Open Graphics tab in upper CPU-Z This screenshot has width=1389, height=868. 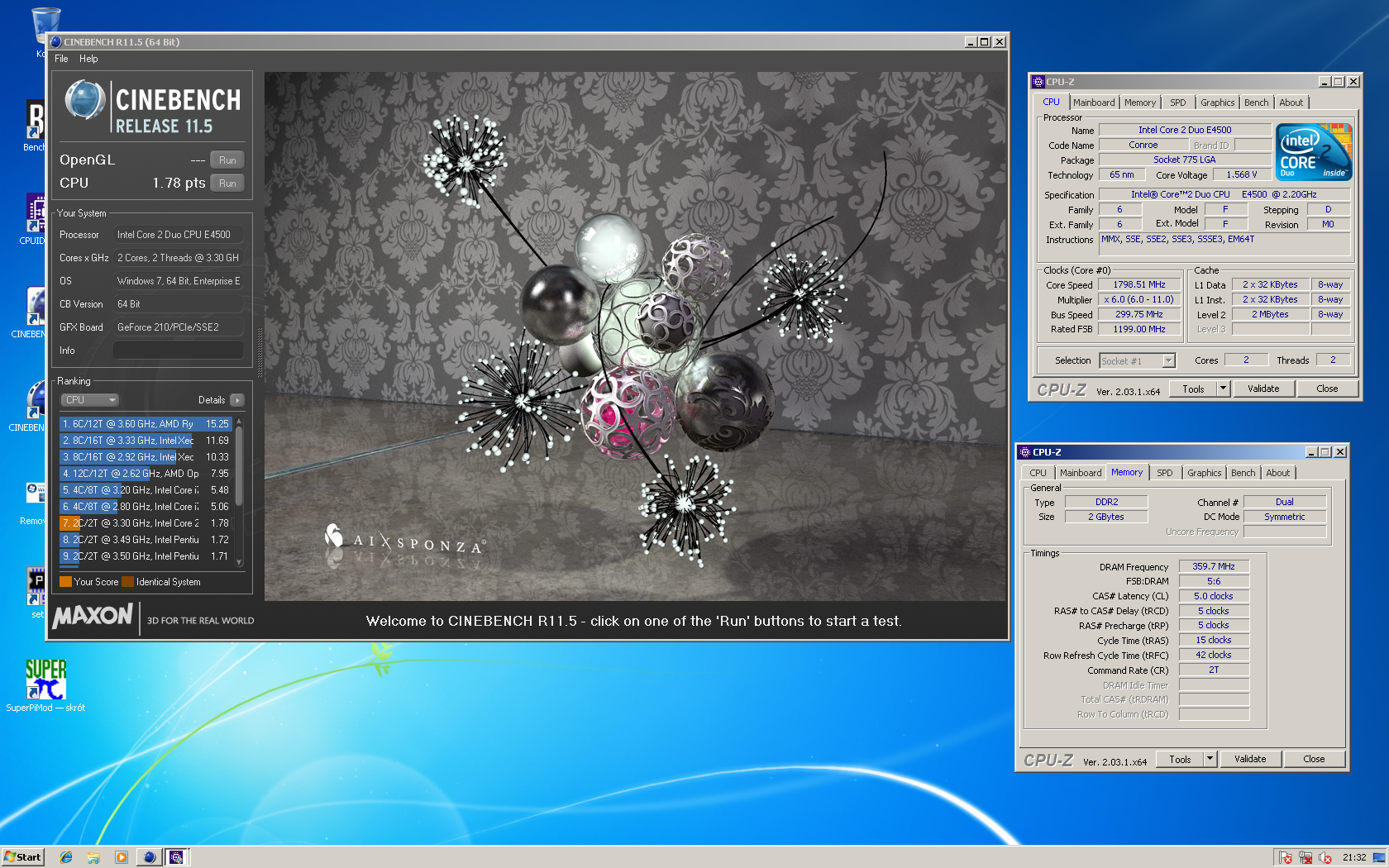click(1218, 103)
